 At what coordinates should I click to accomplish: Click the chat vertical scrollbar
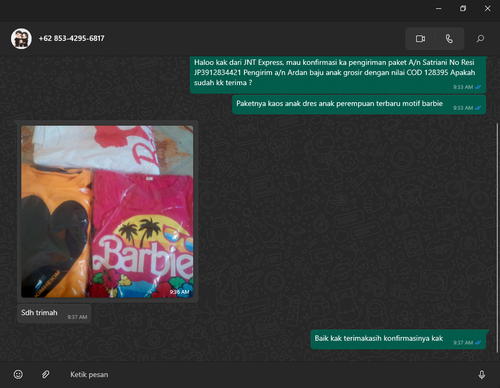coord(498,238)
